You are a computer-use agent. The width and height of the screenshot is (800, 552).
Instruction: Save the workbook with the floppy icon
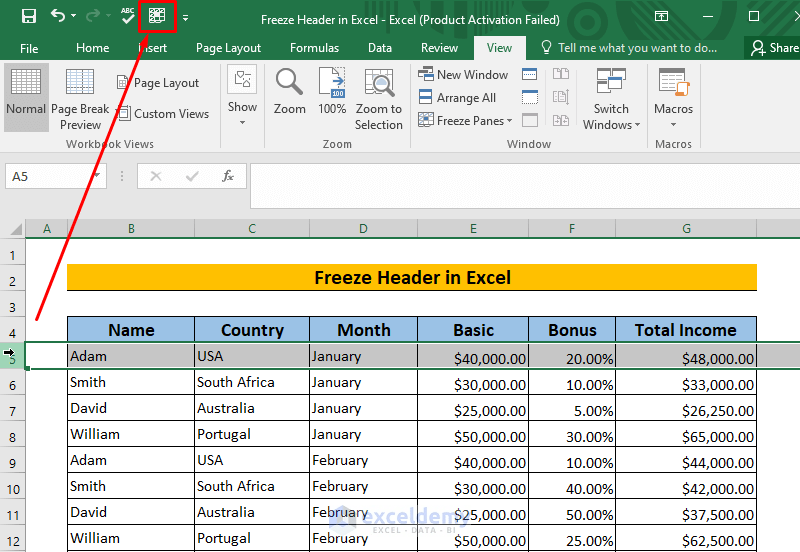(29, 16)
